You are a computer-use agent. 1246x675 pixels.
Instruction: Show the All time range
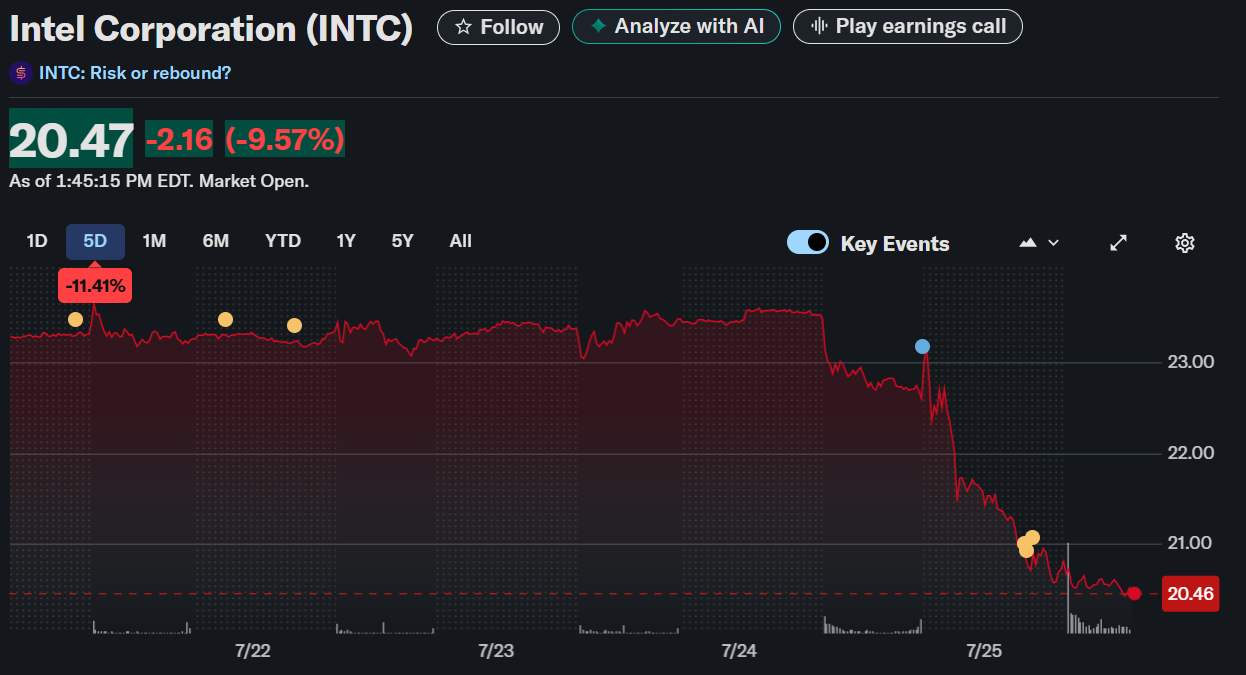[461, 241]
